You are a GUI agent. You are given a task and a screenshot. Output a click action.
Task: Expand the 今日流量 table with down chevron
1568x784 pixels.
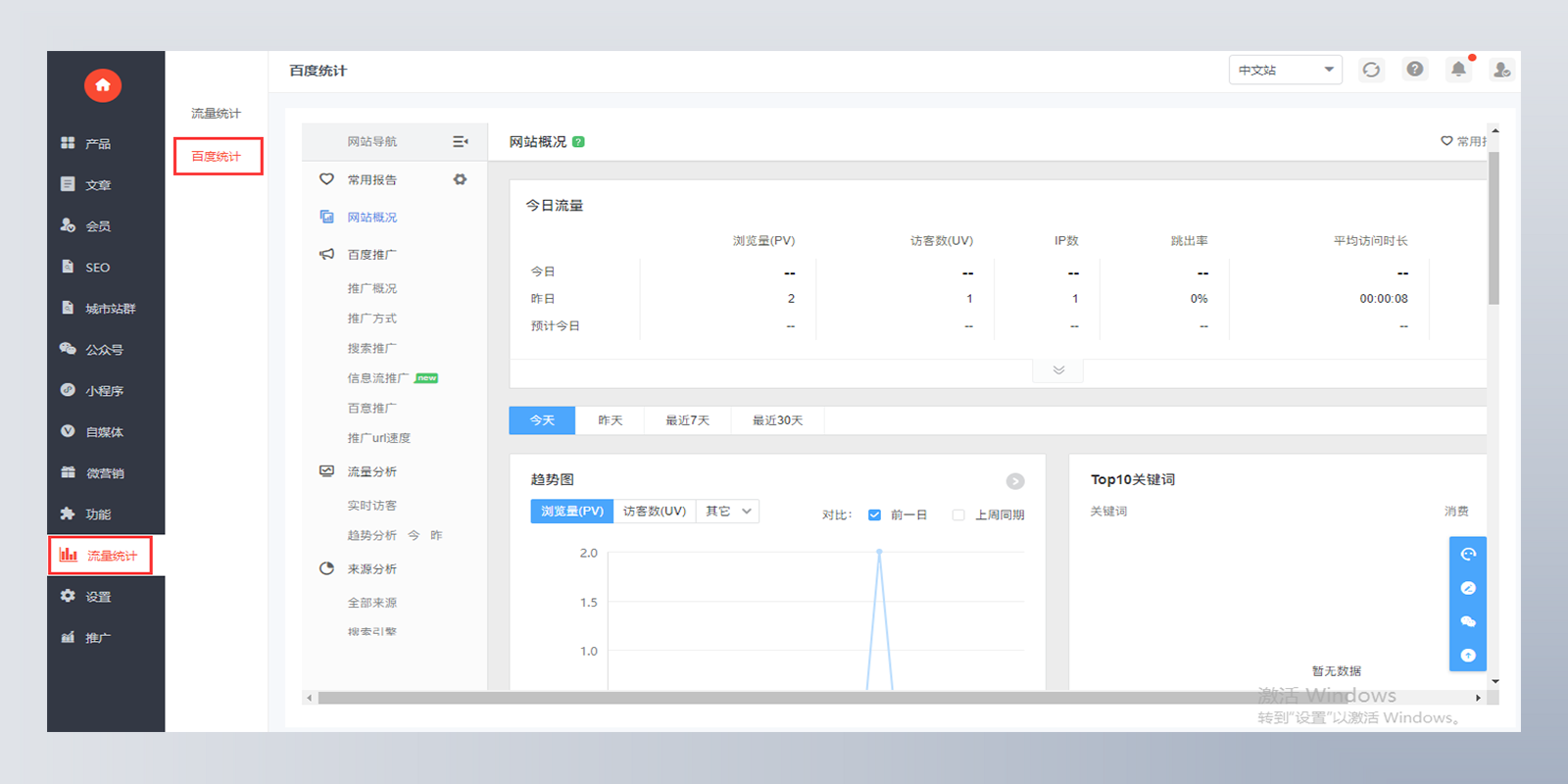click(1058, 370)
